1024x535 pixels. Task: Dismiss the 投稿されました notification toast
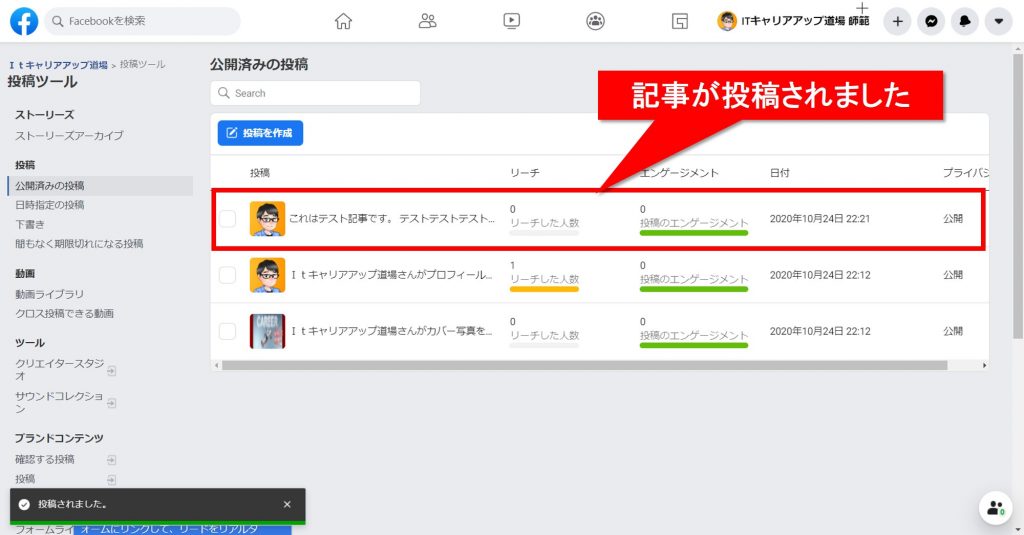coord(287,505)
